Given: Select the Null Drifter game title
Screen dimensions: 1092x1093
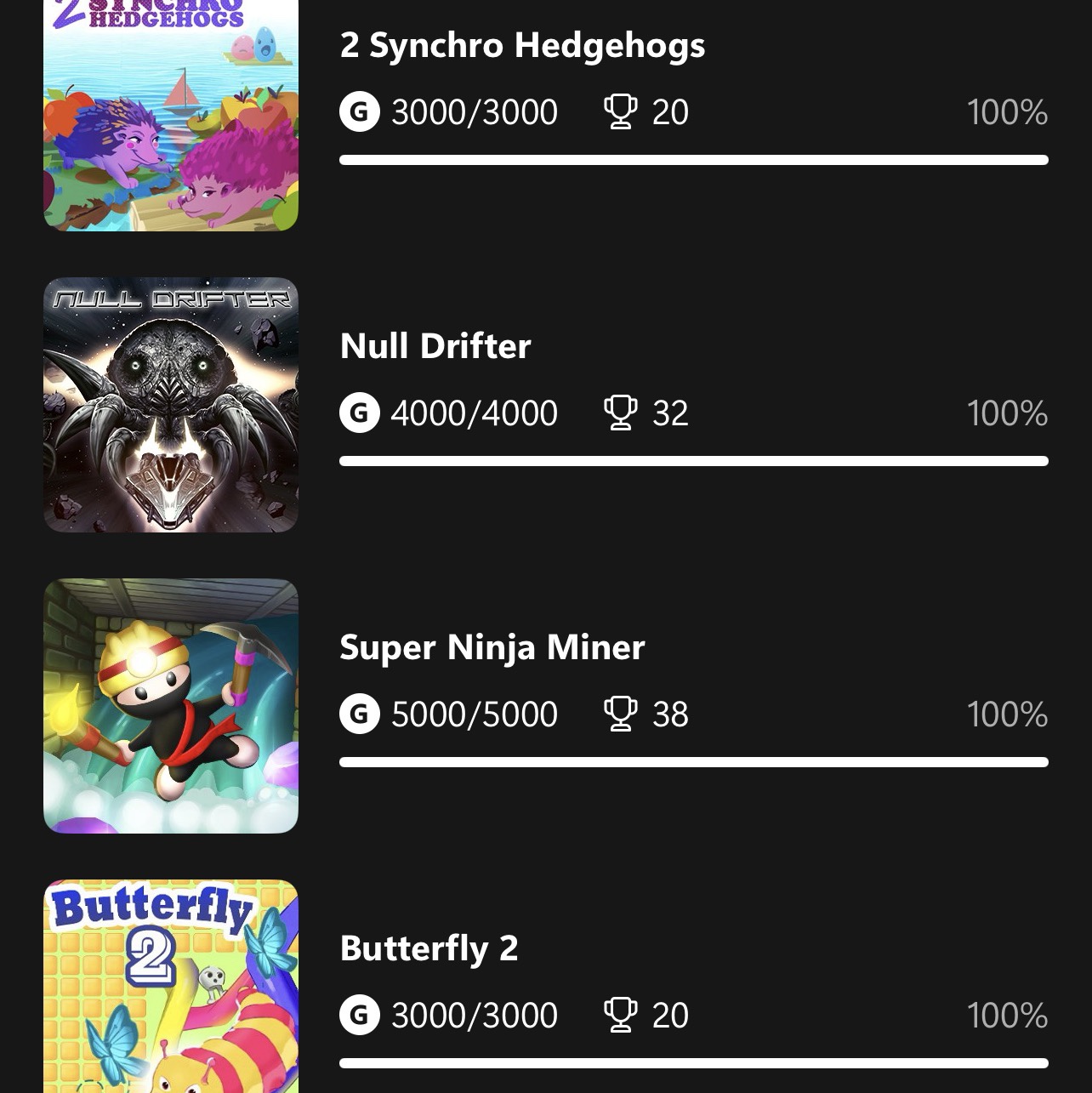Looking at the screenshot, I should point(435,346).
